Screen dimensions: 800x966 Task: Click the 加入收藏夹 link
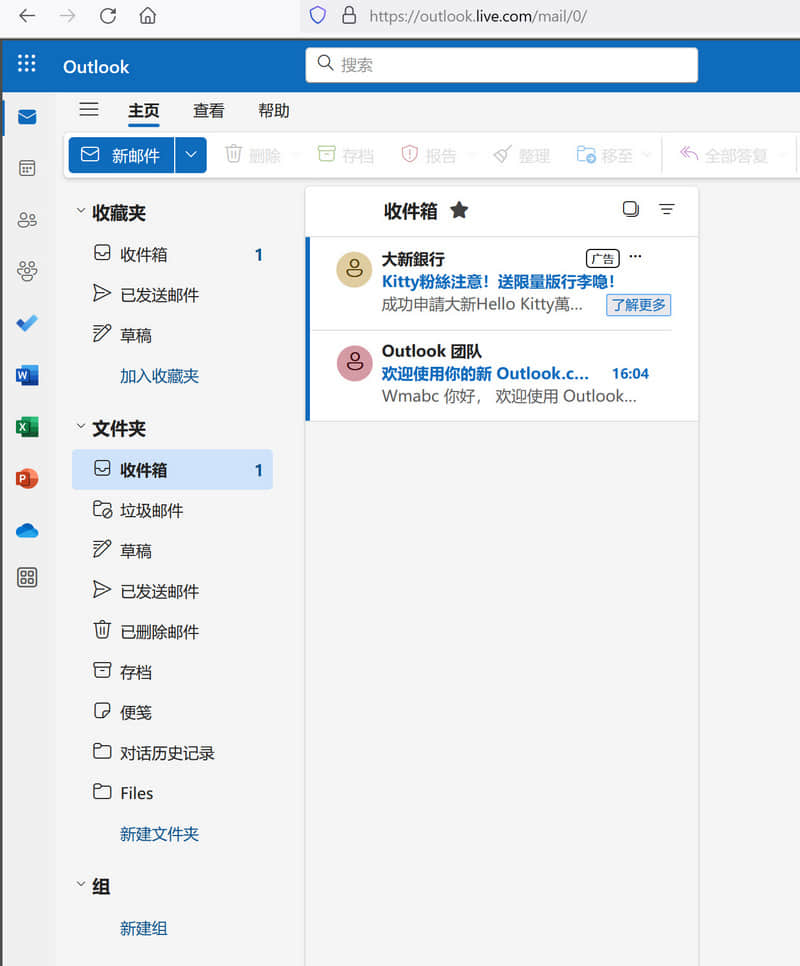click(160, 376)
